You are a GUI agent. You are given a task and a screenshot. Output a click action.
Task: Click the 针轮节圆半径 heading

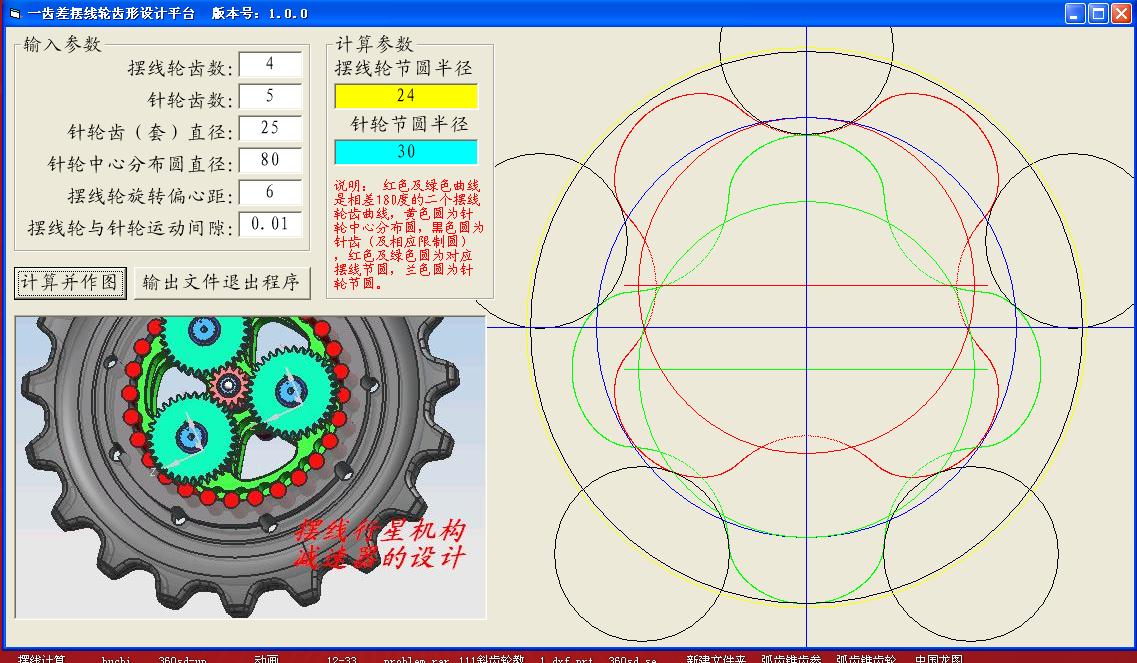410,124
